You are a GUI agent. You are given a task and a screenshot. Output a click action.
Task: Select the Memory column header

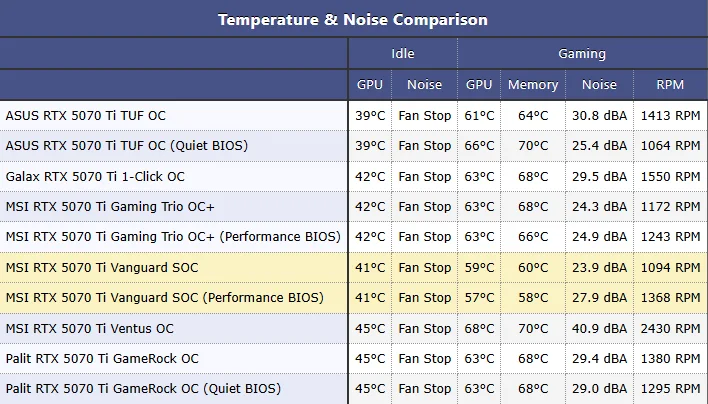[533, 85]
